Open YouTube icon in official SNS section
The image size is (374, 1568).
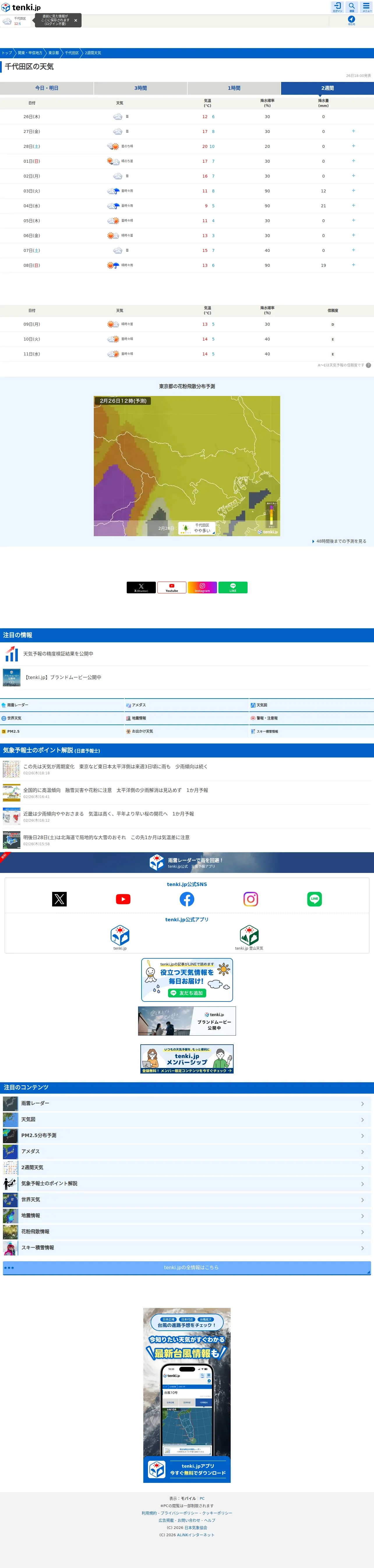tap(124, 899)
